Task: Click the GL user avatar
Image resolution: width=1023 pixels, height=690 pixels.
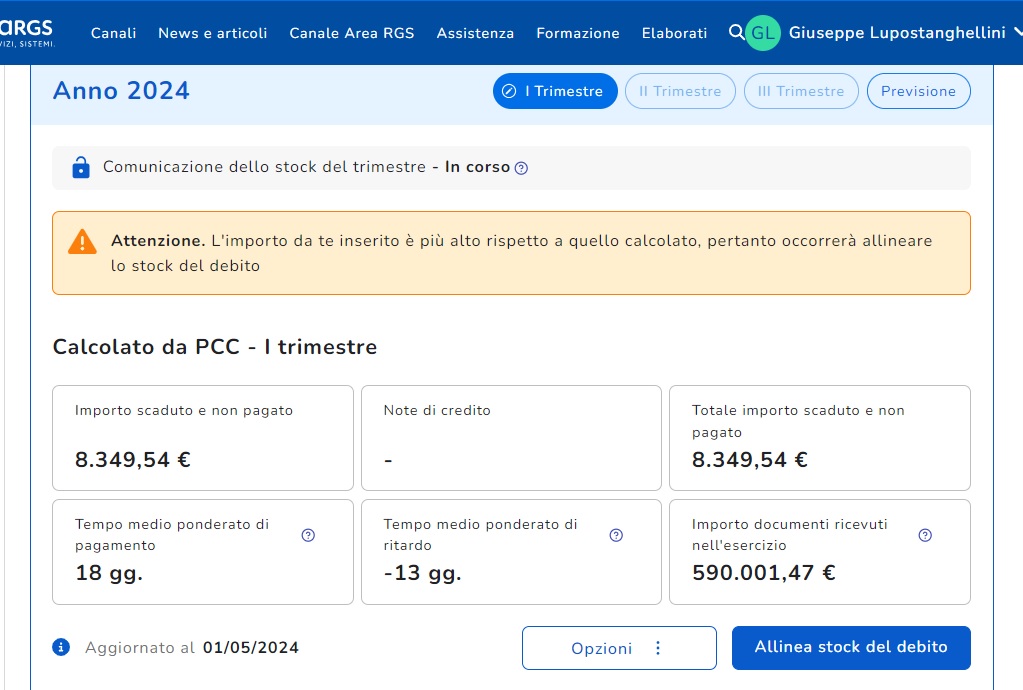Action: point(763,33)
